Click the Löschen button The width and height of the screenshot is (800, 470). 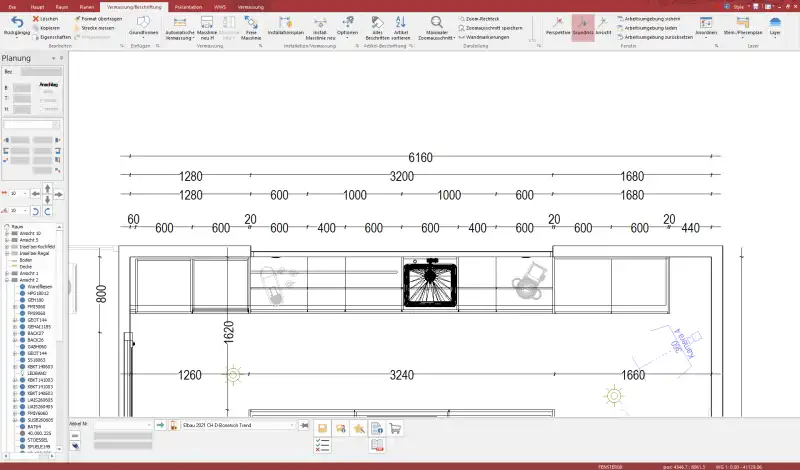(48, 18)
